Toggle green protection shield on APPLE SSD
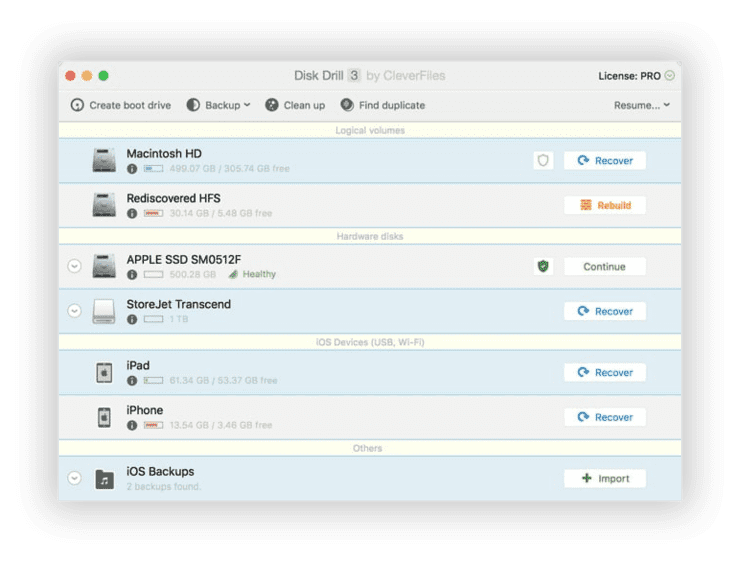Image resolution: width=739 pixels, height=561 pixels. coord(543,266)
